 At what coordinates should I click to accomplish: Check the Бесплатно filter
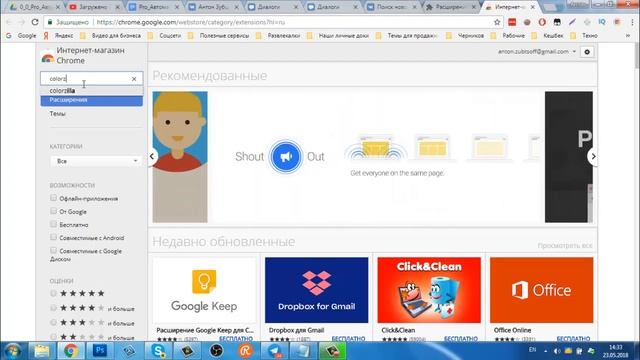click(x=53, y=224)
